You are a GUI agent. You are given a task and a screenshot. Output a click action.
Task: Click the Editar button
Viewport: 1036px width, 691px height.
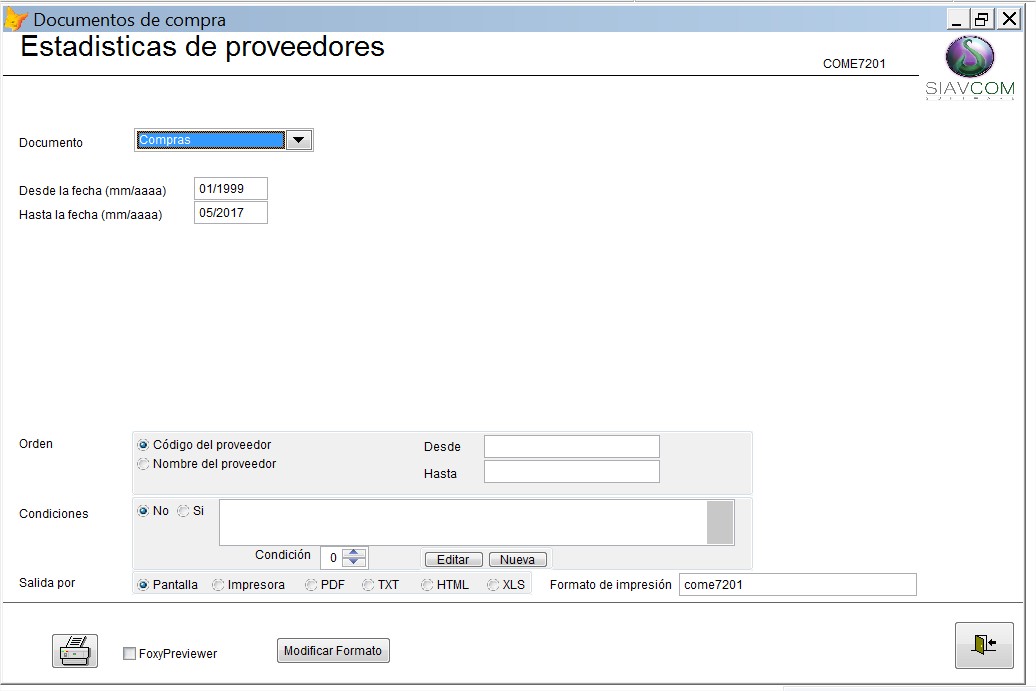453,560
